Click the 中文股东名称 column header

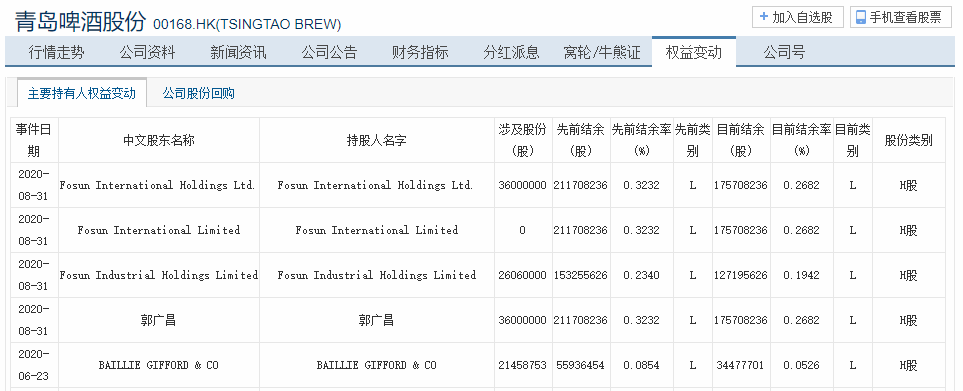(159, 140)
